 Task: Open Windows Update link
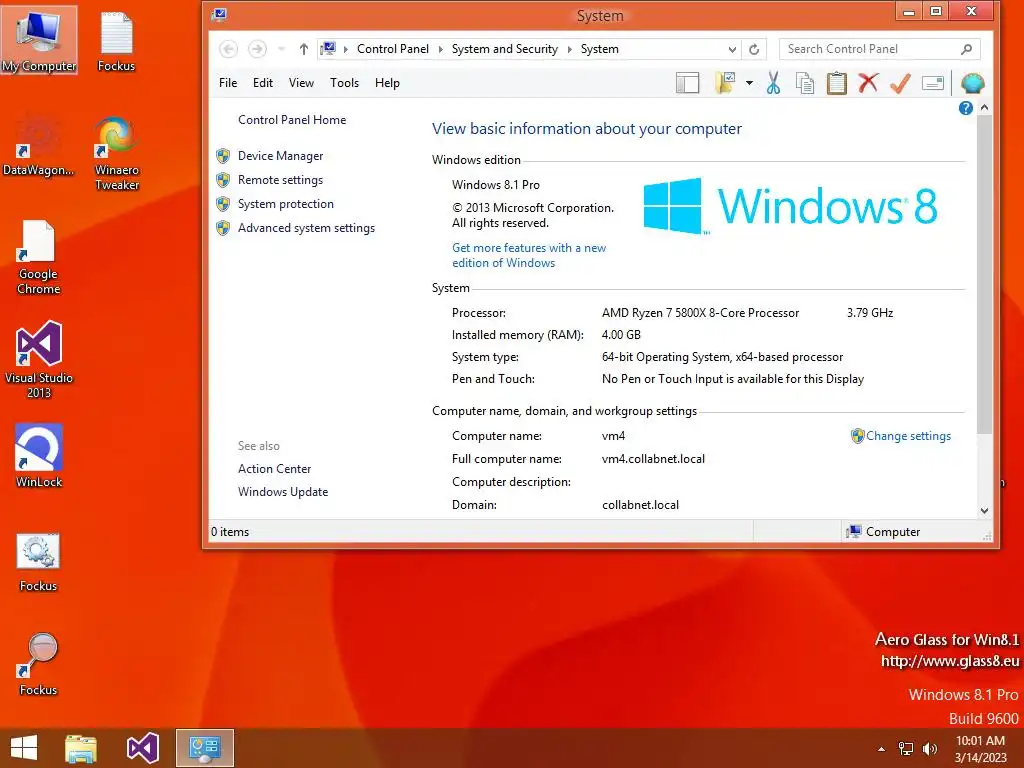tap(283, 492)
